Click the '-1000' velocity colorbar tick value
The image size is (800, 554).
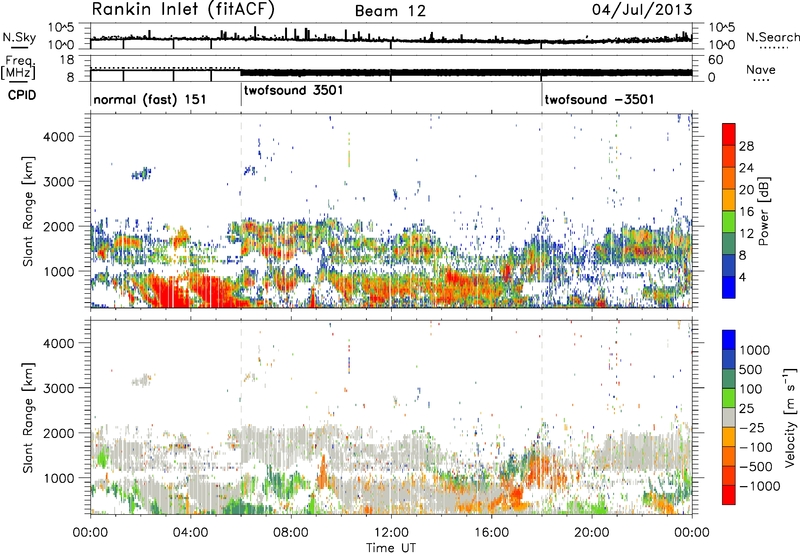pos(759,486)
